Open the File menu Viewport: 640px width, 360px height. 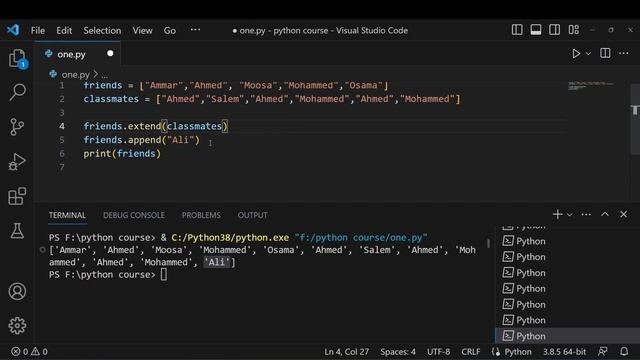tap(38, 31)
